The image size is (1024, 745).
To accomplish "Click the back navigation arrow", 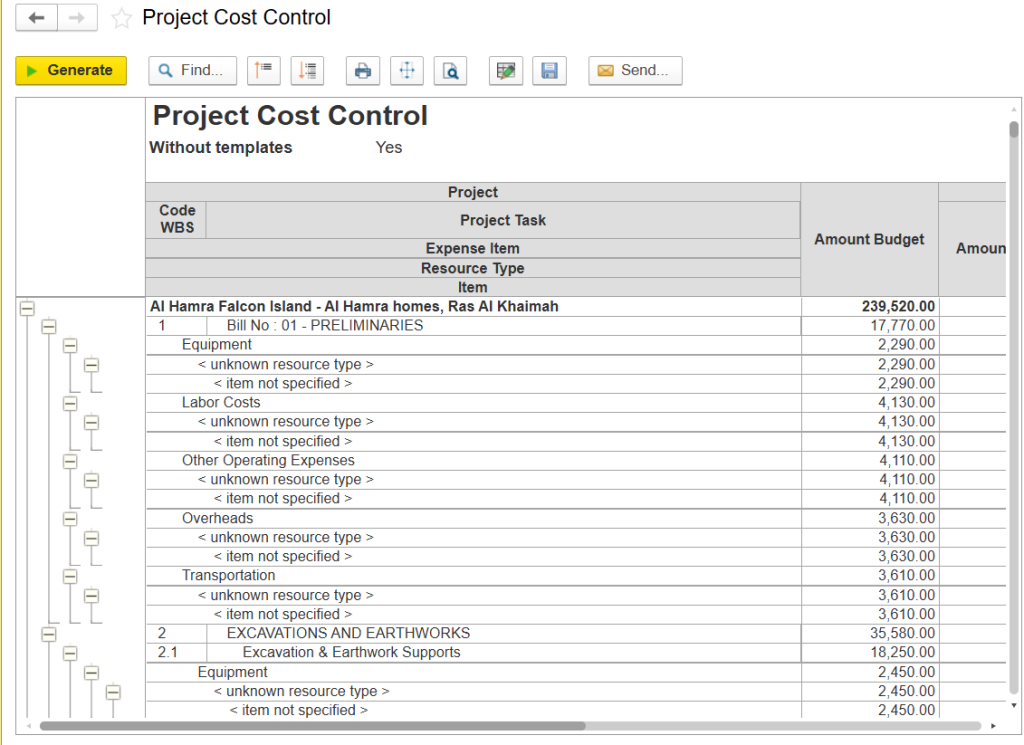I will pos(36,17).
